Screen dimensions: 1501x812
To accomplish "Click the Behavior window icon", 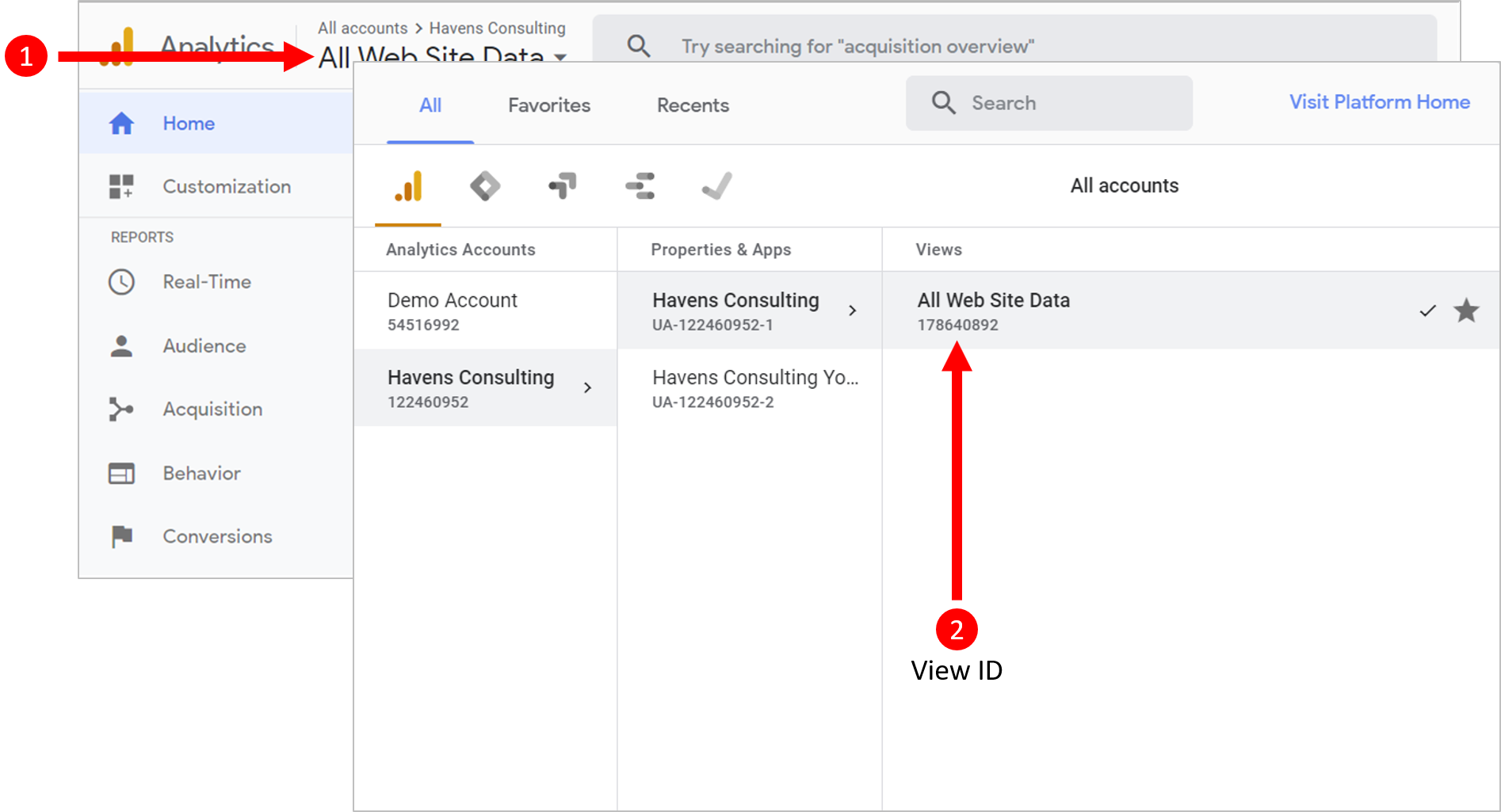I will point(121,474).
